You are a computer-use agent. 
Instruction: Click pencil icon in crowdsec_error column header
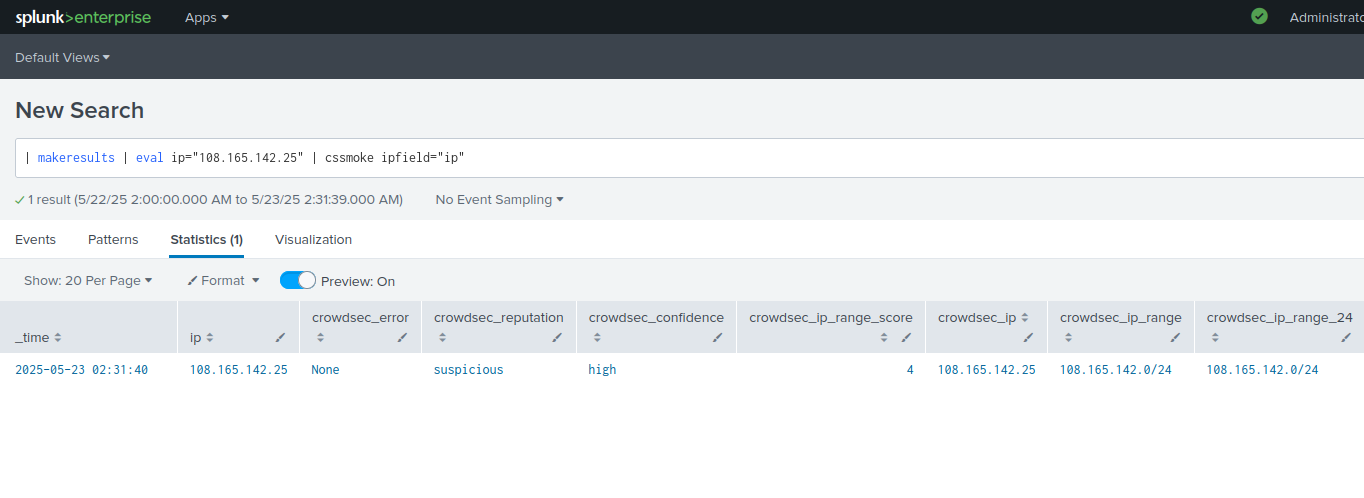(402, 338)
